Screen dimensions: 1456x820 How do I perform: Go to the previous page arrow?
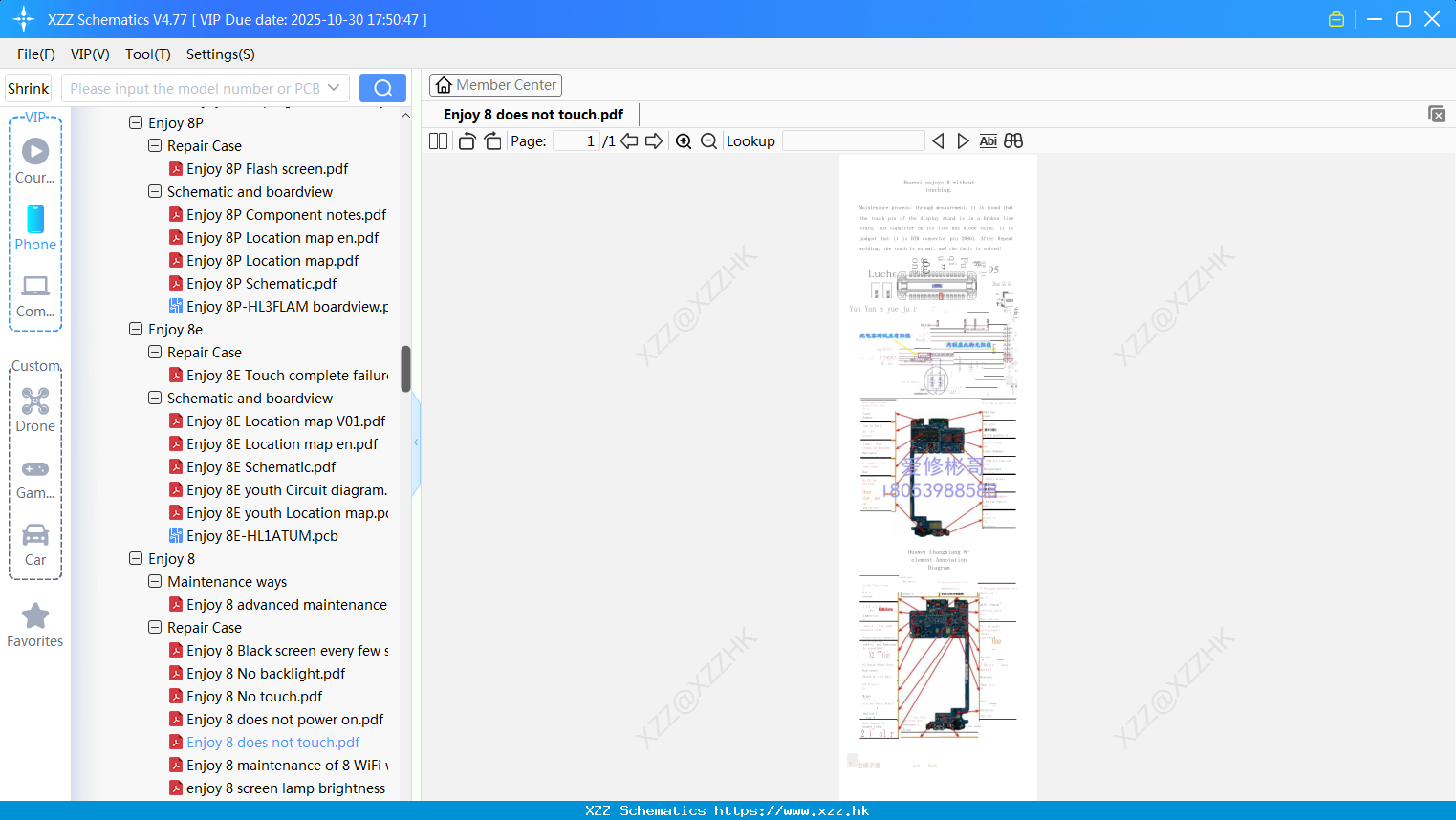tap(629, 140)
